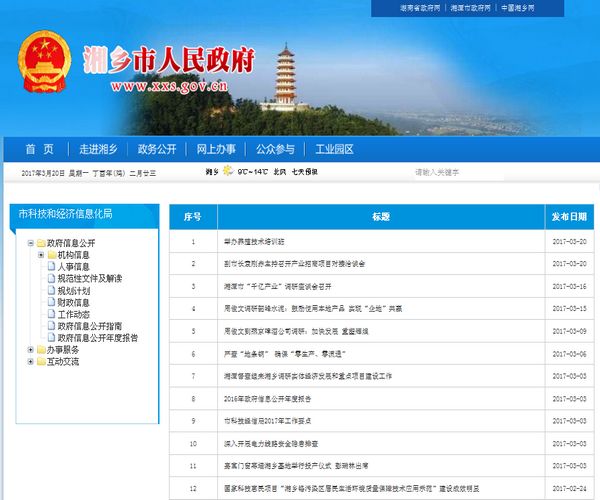Open article row 11 title

click(296, 466)
